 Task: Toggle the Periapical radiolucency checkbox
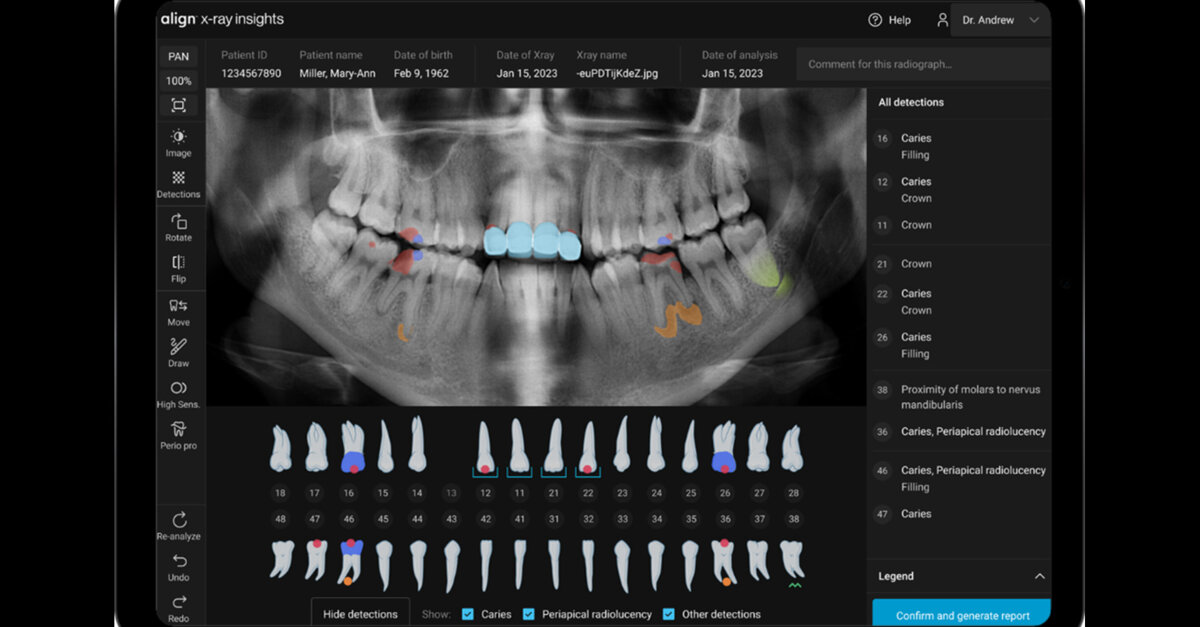point(528,614)
